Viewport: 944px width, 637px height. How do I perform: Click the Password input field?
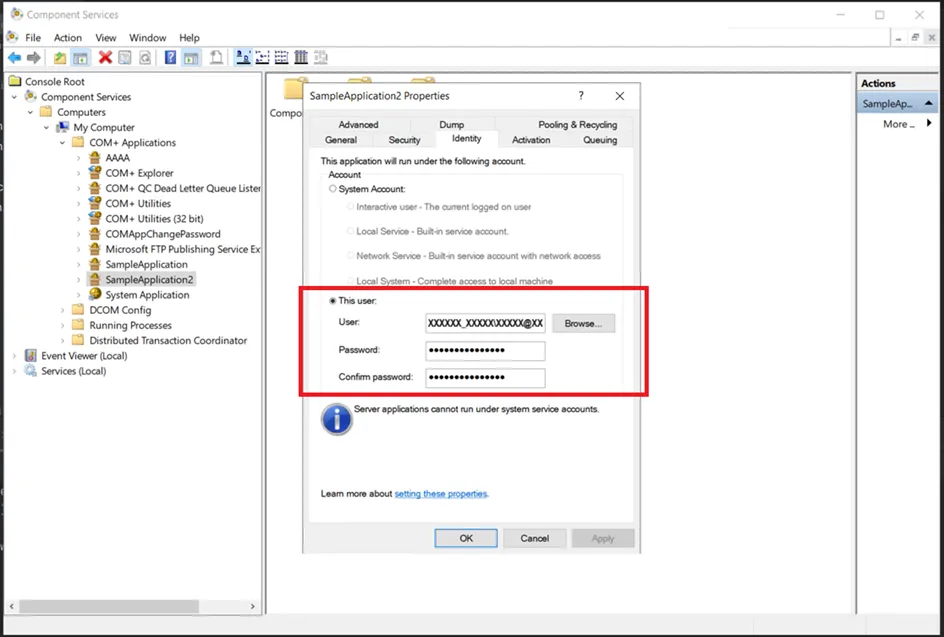point(485,350)
